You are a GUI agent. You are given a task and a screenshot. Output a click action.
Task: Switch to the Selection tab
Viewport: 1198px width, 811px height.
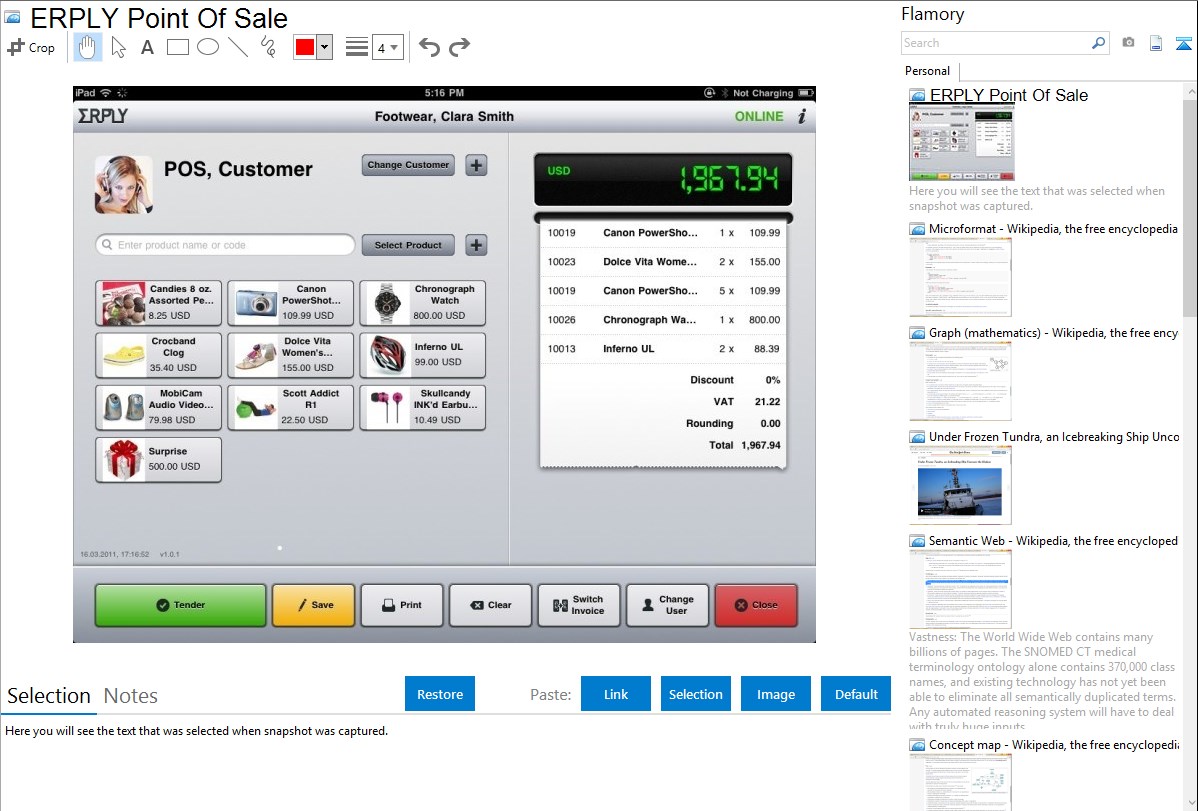point(49,696)
